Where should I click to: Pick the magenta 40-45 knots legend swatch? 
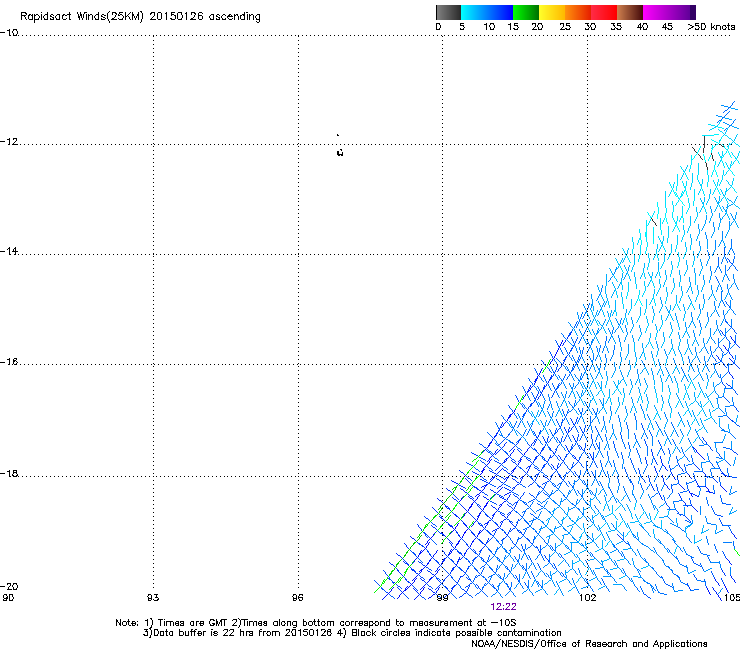tap(656, 12)
